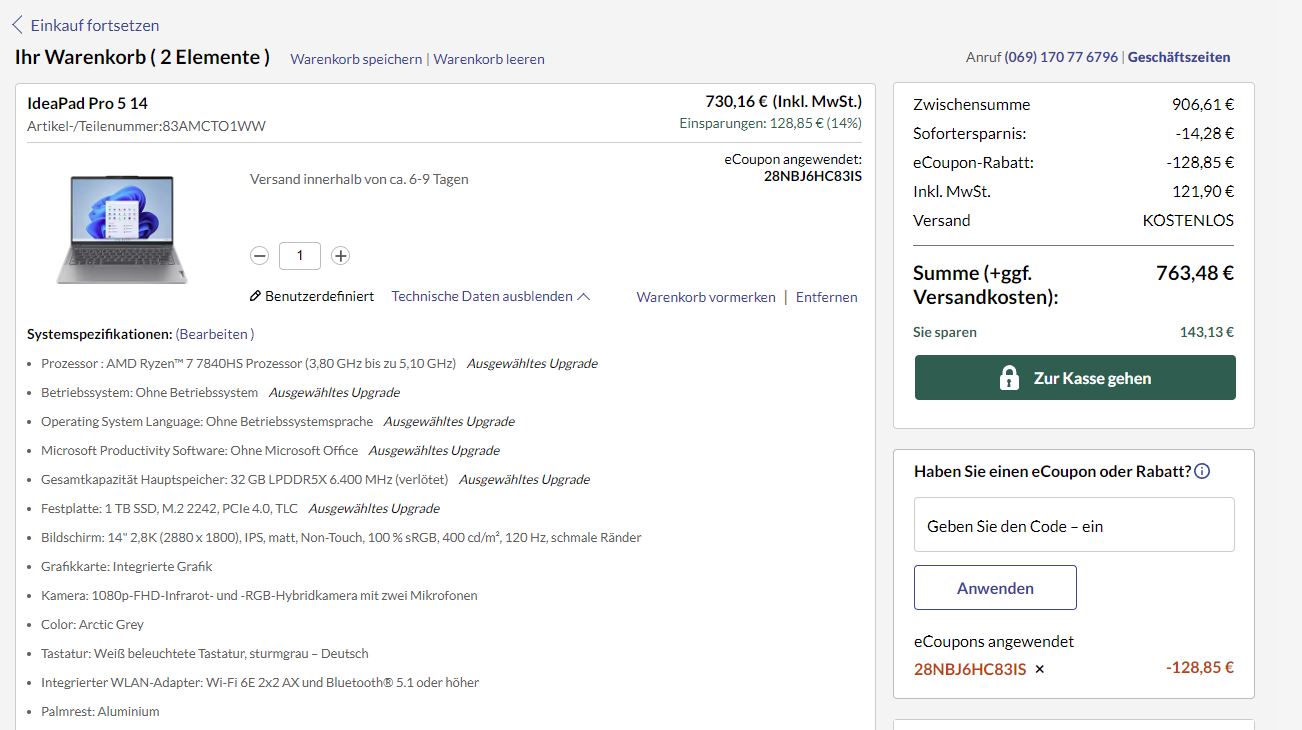Click the quantity field showing 1

(300, 256)
